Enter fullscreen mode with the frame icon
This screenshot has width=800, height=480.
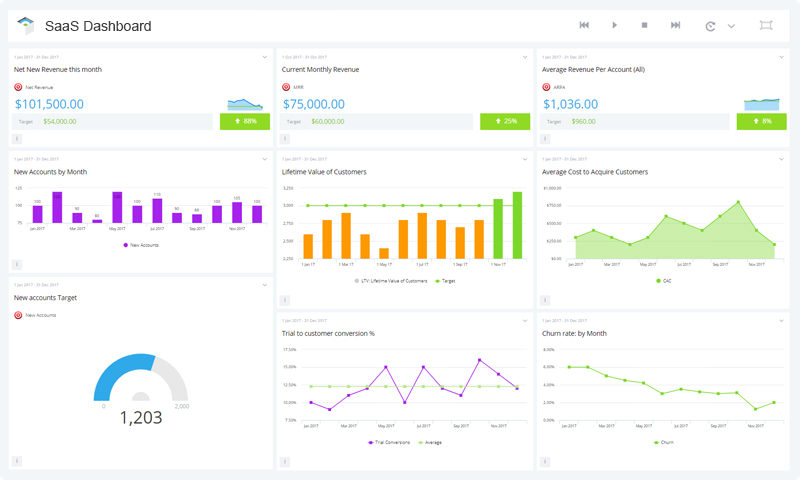(766, 25)
